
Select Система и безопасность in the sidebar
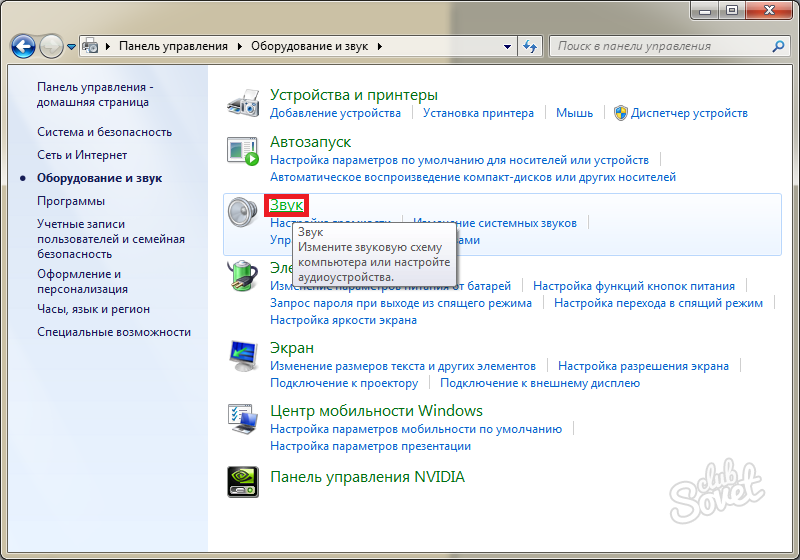click(104, 132)
